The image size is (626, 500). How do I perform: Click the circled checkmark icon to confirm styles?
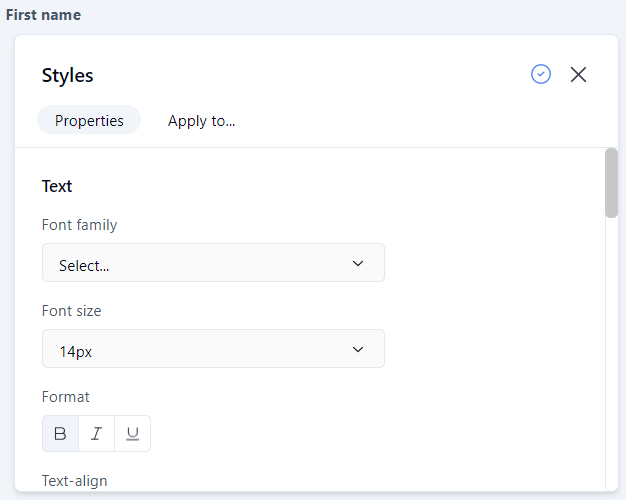click(541, 74)
